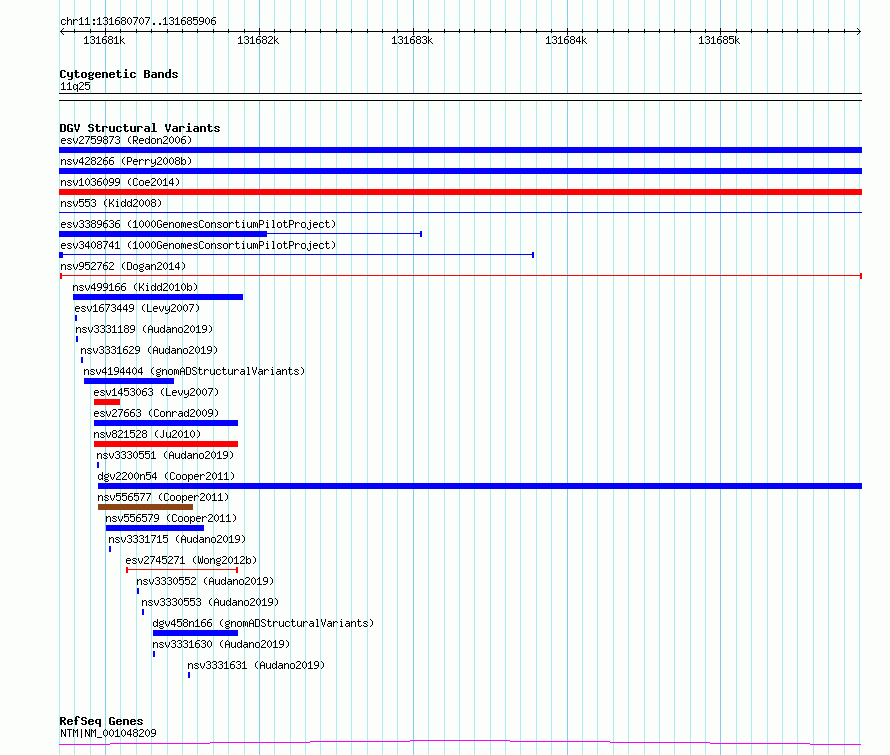Open nsv4194404 gnomAD variant label
This screenshot has width=890, height=755.
click(x=194, y=371)
